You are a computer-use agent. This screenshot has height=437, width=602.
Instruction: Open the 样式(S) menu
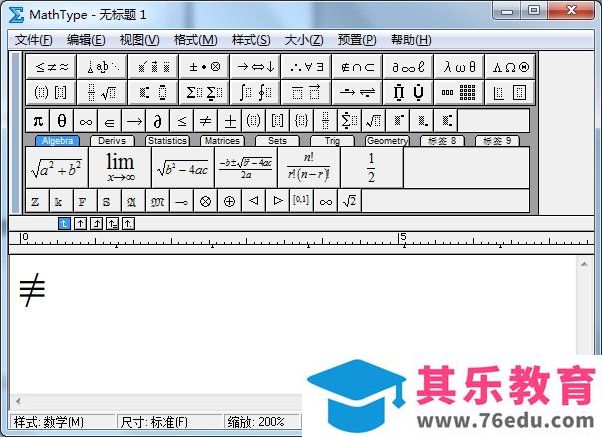(x=251, y=40)
